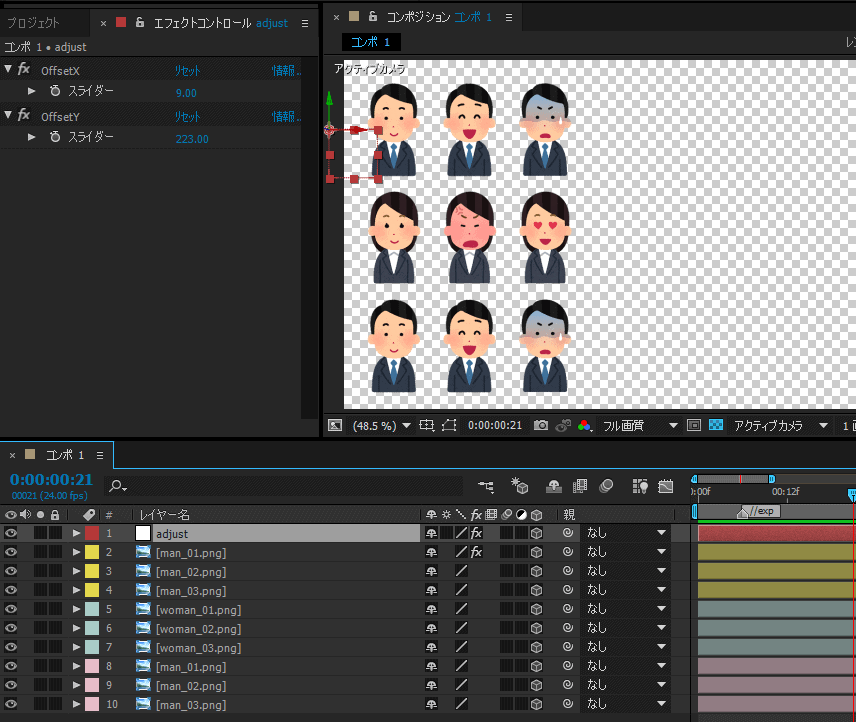Switch to the プロジェクト panel tab
The width and height of the screenshot is (856, 722).
(x=34, y=22)
